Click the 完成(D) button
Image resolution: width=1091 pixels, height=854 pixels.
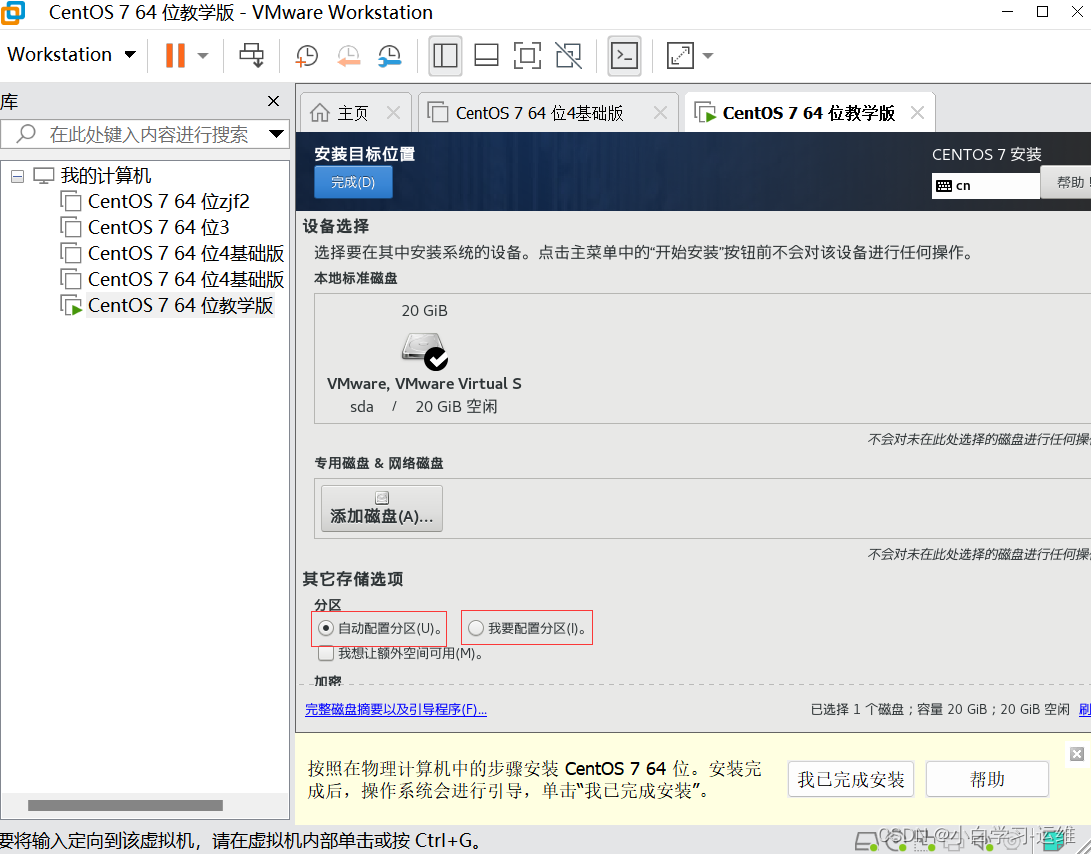point(353,182)
